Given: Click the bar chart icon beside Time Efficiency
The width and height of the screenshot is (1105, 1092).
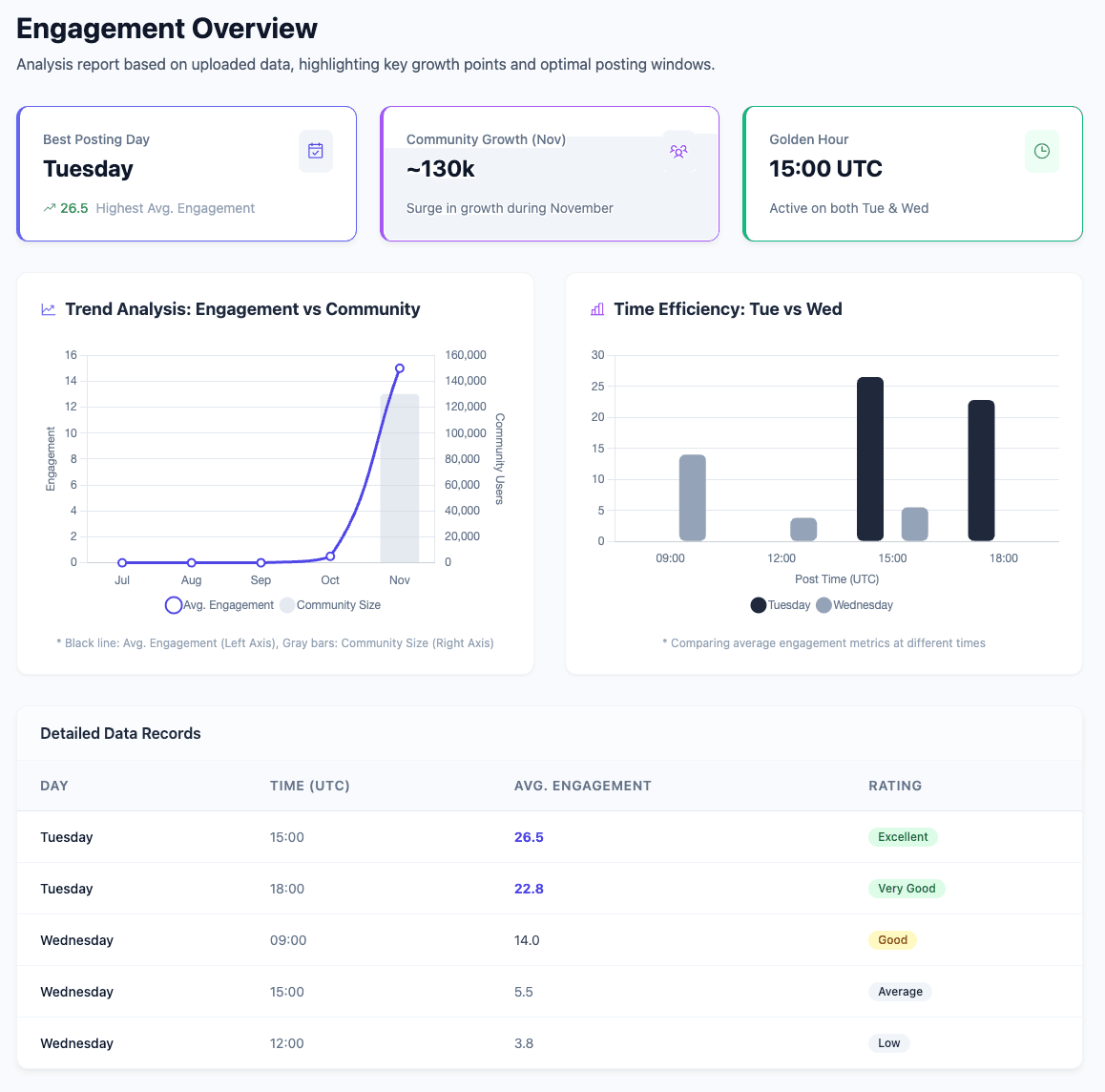Looking at the screenshot, I should pos(597,309).
